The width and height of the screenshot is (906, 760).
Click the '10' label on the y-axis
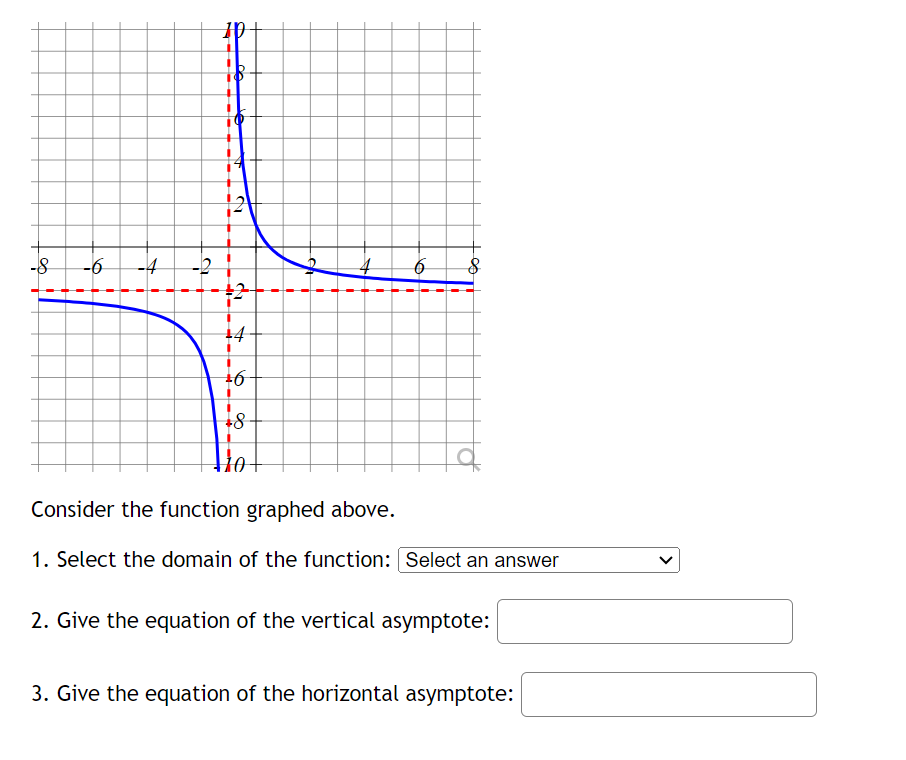(233, 28)
